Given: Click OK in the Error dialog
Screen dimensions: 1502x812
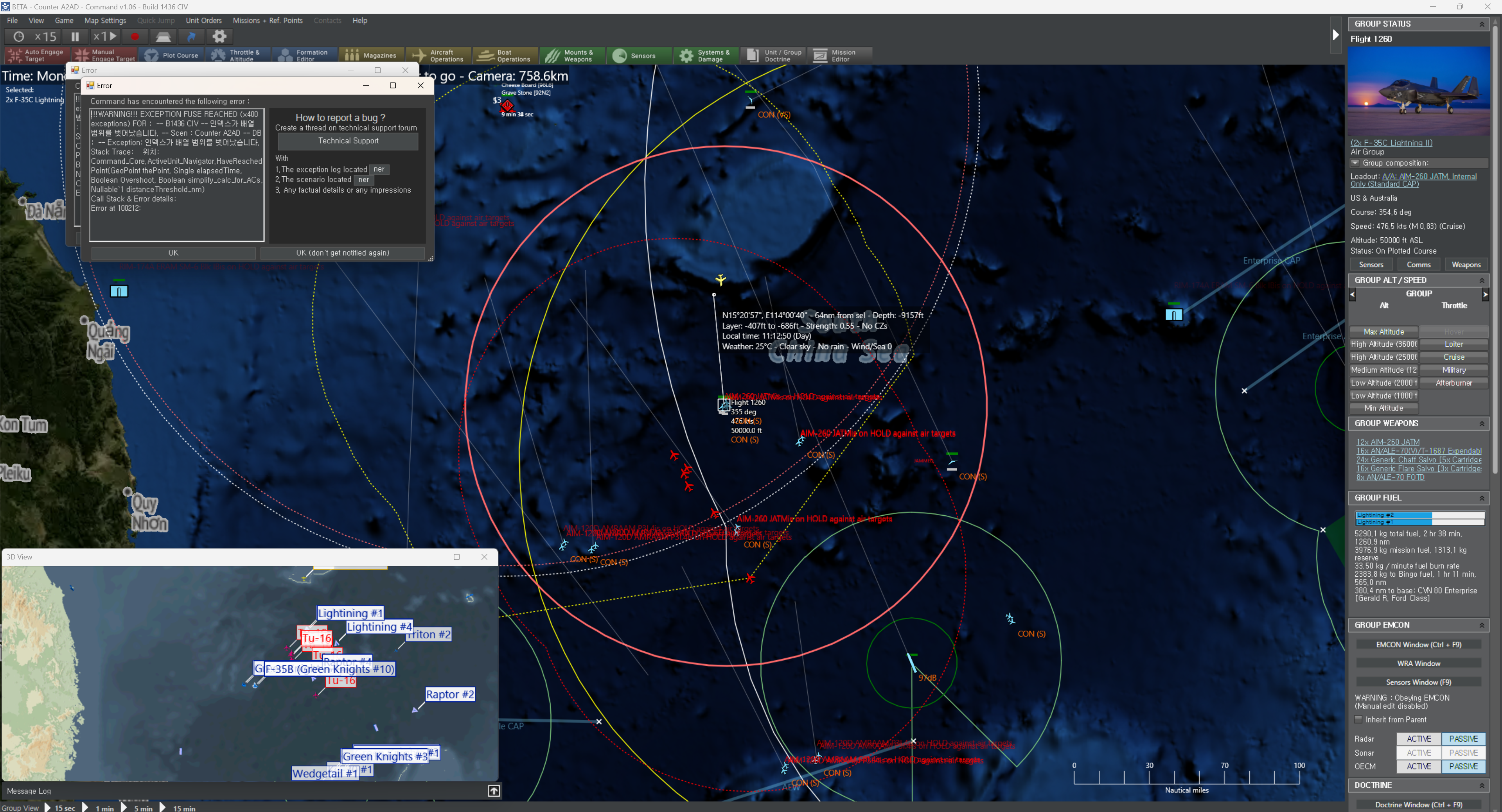Looking at the screenshot, I should (173, 253).
